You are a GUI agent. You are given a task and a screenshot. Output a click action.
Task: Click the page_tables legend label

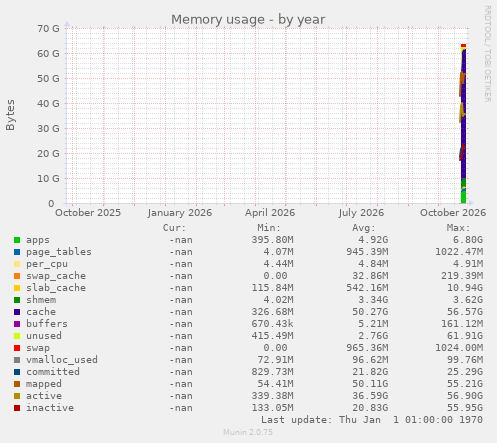[x=59, y=252]
